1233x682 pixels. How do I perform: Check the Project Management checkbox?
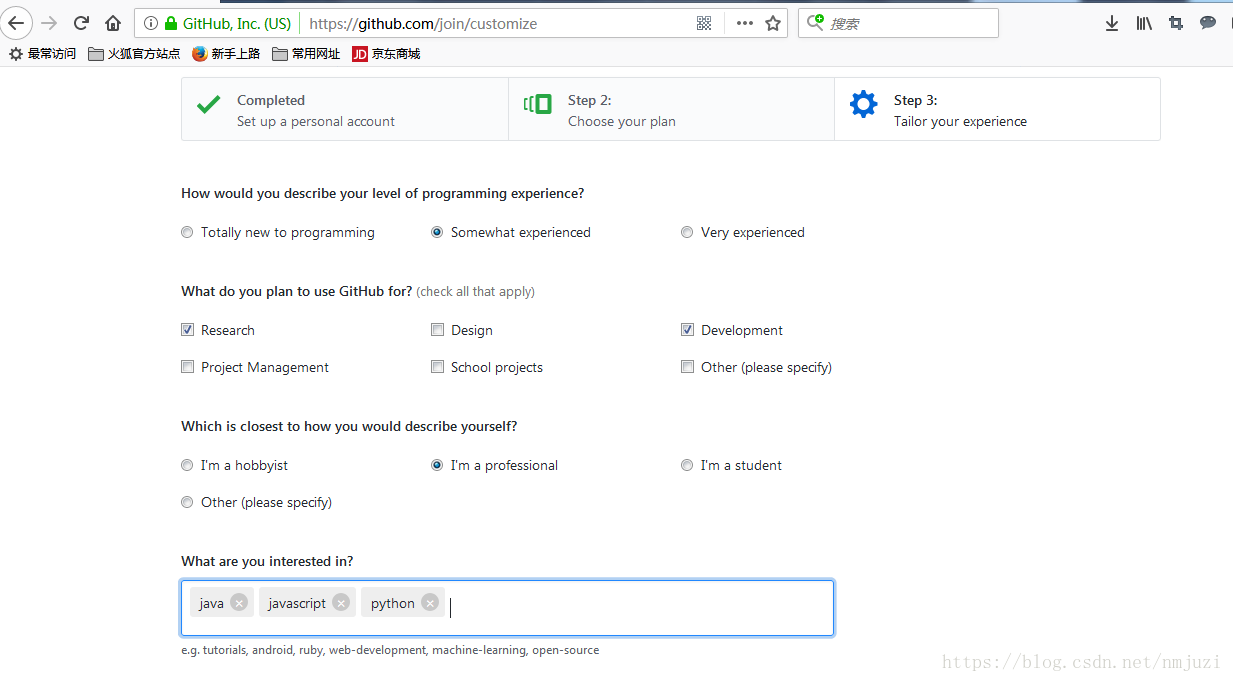point(187,366)
